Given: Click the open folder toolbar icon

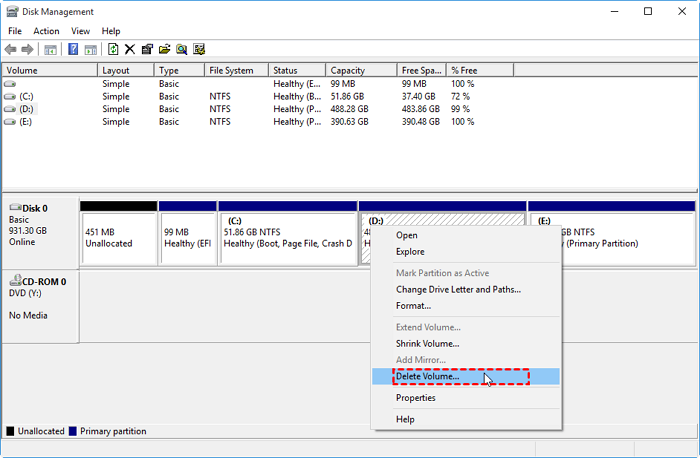Looking at the screenshot, I should [x=164, y=49].
